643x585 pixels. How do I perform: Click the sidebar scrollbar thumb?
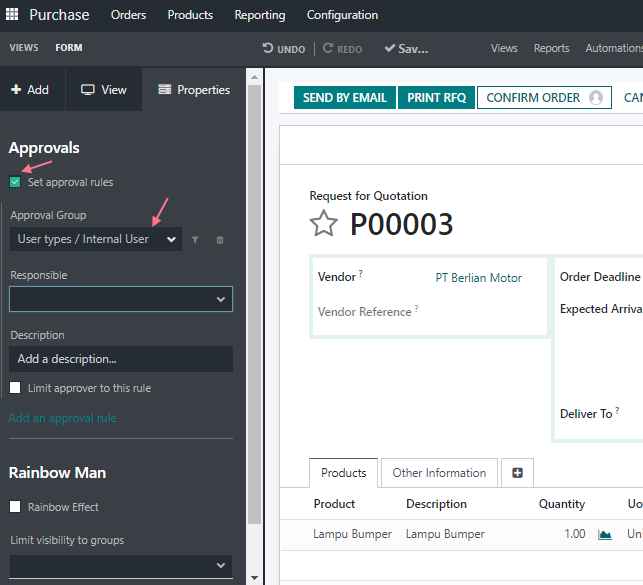coord(254,304)
